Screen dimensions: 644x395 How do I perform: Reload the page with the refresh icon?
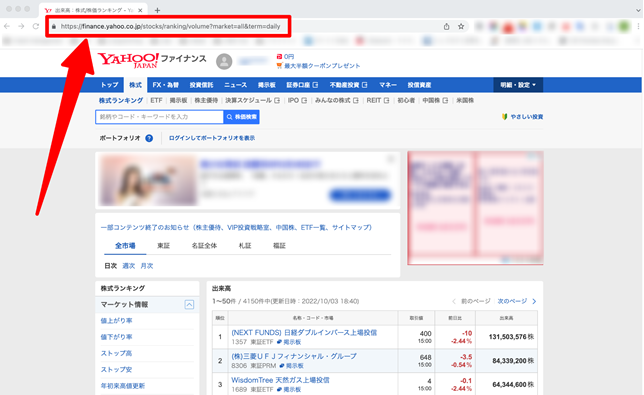click(36, 26)
